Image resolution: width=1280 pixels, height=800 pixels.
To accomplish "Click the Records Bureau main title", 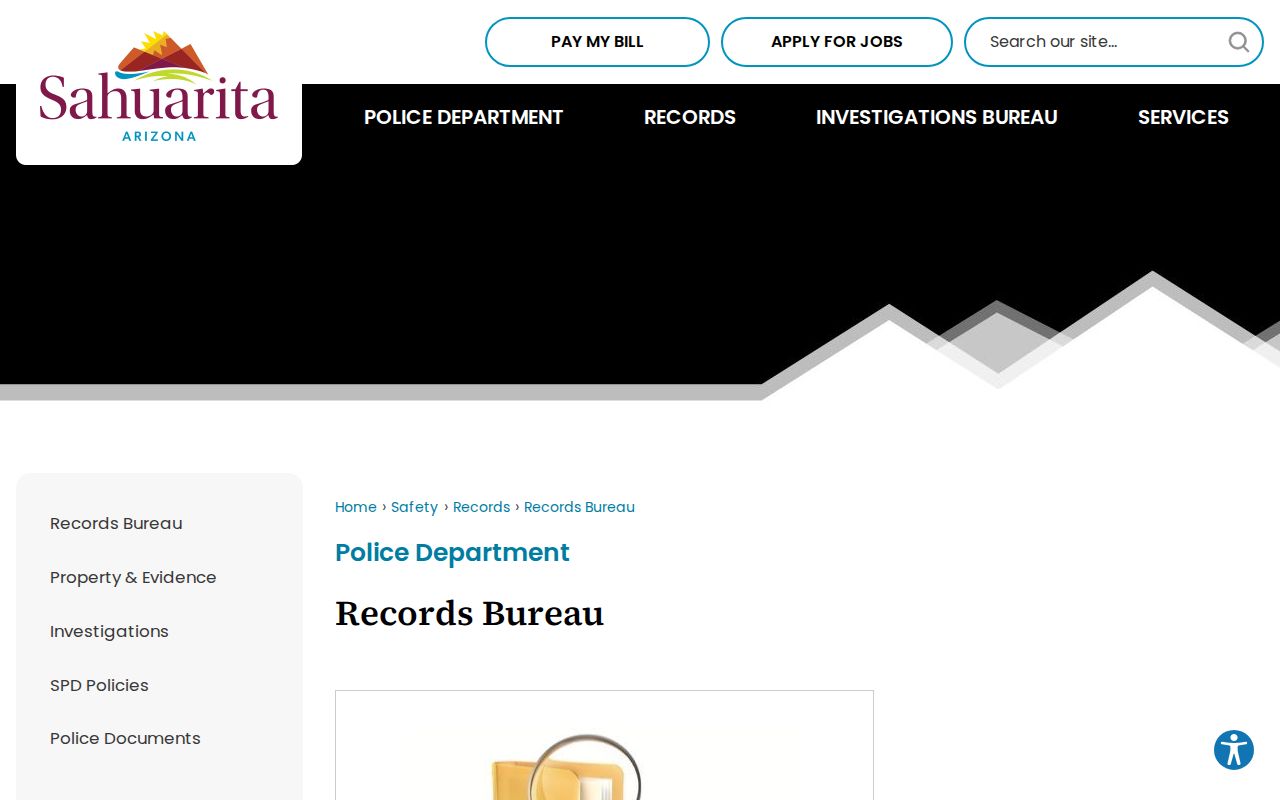I will click(469, 613).
